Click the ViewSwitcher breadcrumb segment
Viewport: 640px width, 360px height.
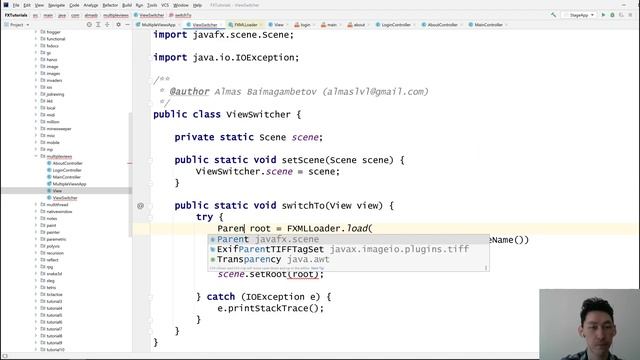(149, 15)
